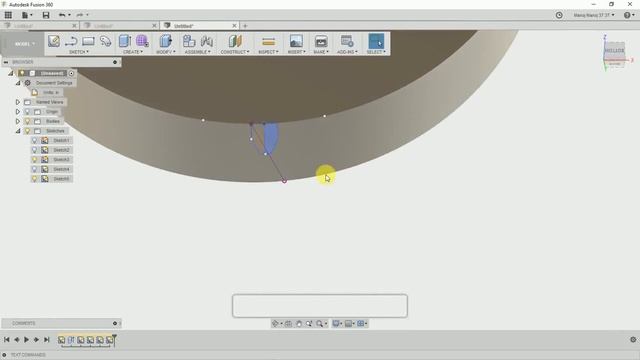
Task: Toggle the Sketch4 light bulb
Action: (35, 169)
